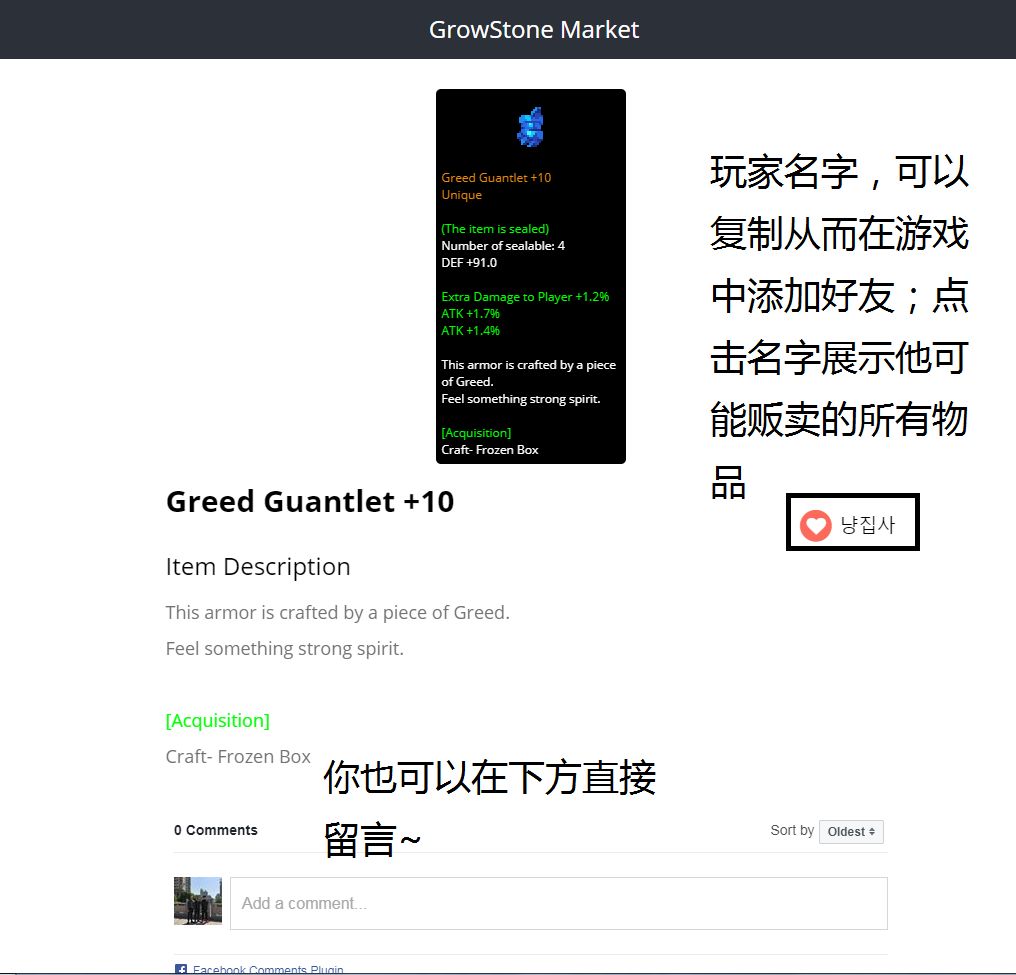Click the Greed Guantlet +10 heading
This screenshot has height=975, width=1016.
coord(310,501)
